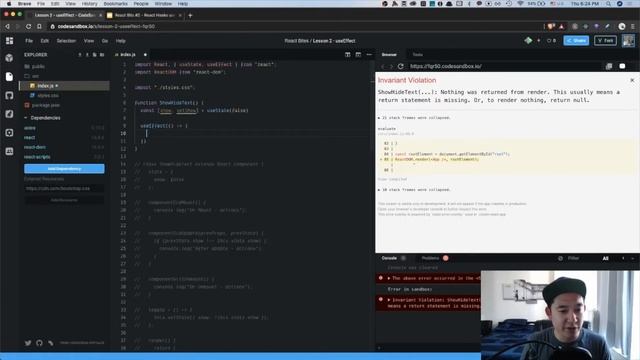Click the Add Dependency button
640x360 pixels.
(64, 169)
